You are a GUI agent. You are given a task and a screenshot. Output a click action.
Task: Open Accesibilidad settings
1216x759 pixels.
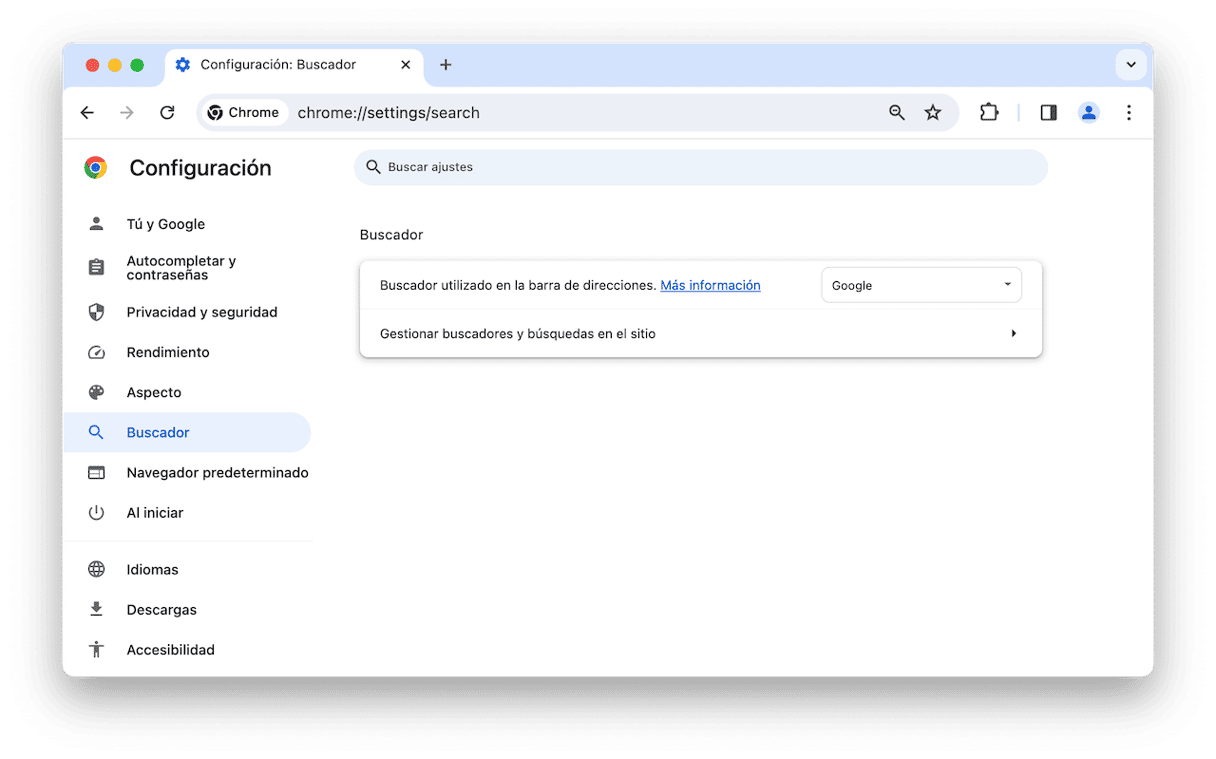[x=188, y=649]
